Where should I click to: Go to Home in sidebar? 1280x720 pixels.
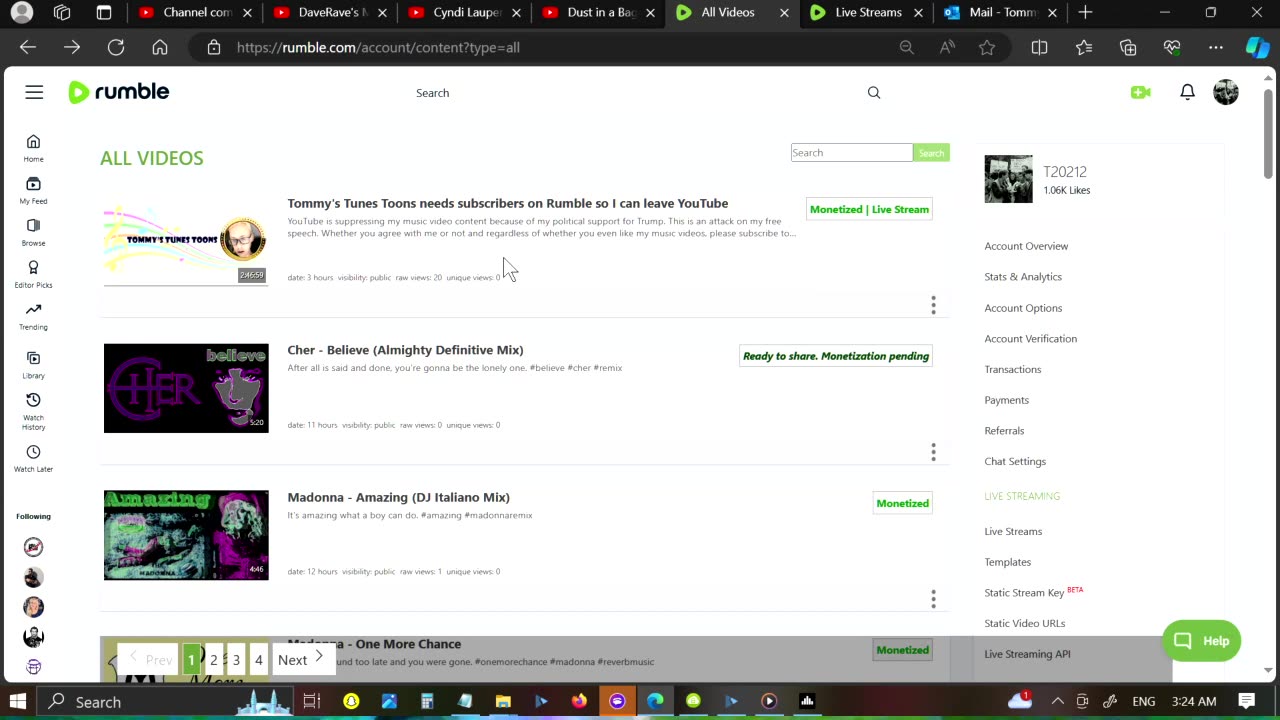tap(33, 148)
